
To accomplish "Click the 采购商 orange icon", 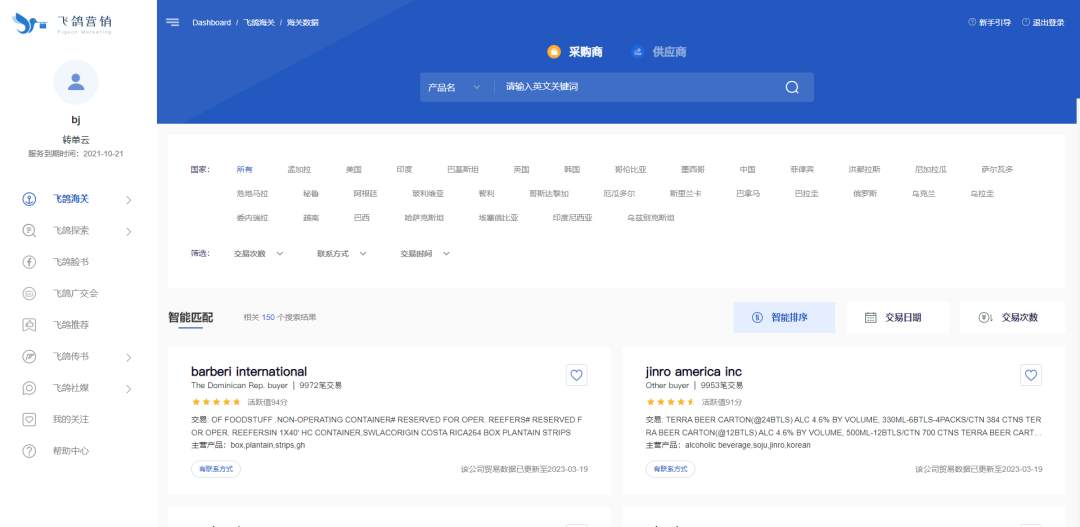I will (x=554, y=52).
